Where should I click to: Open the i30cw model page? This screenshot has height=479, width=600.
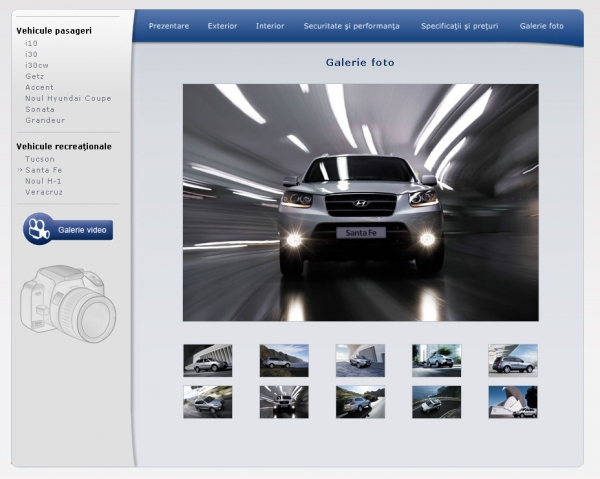click(x=37, y=65)
